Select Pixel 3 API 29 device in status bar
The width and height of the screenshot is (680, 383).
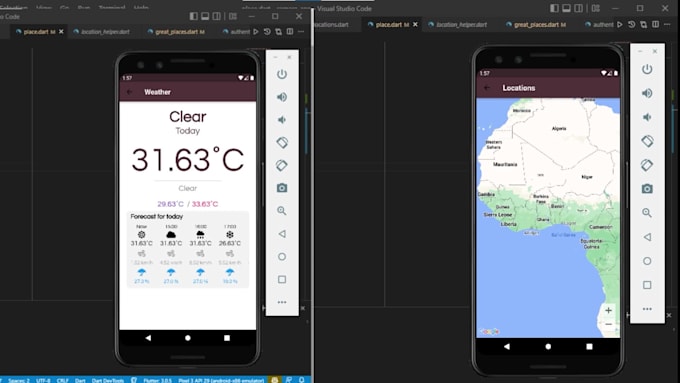coord(221,380)
